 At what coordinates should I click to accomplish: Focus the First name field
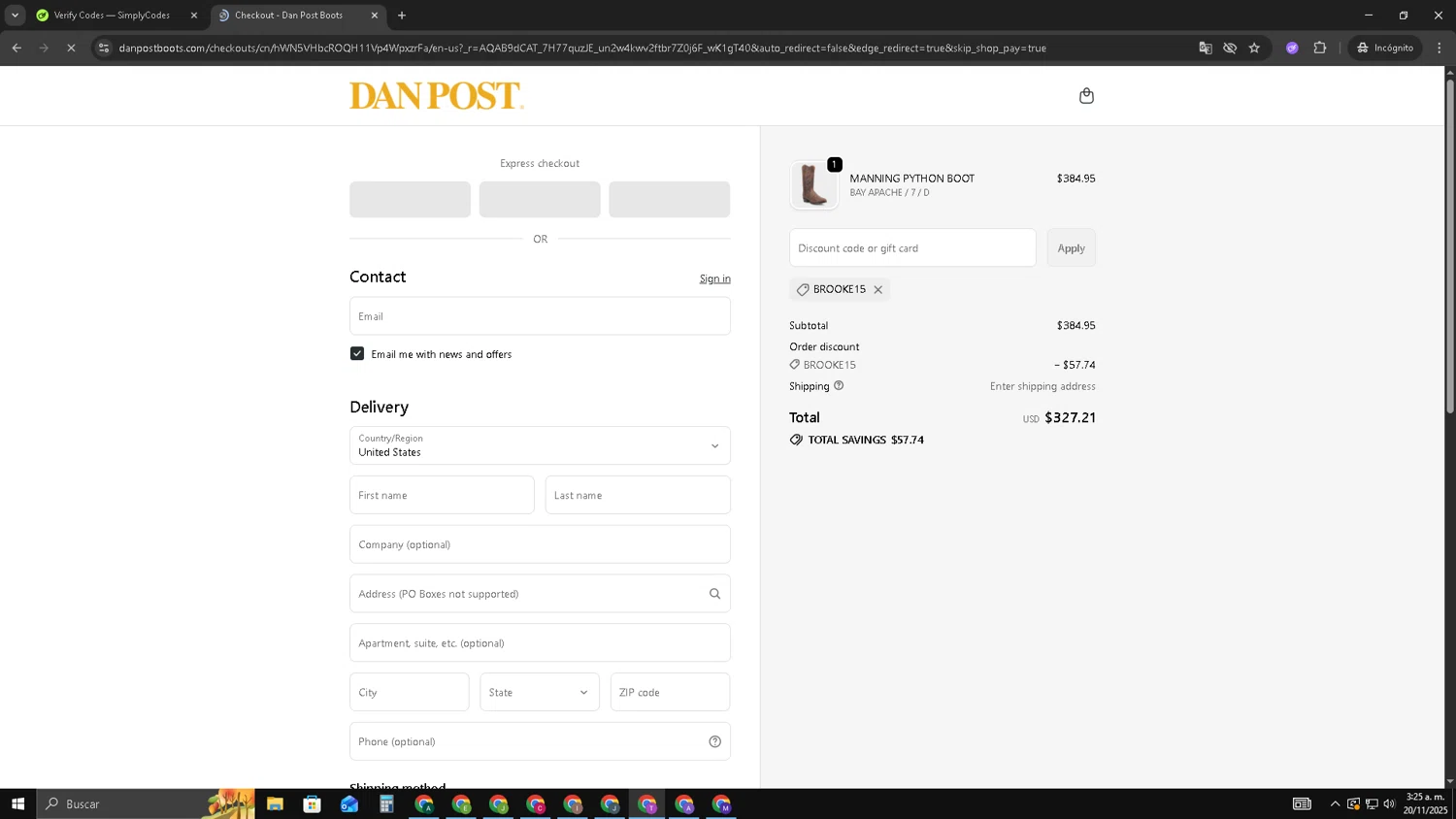pyautogui.click(x=442, y=495)
